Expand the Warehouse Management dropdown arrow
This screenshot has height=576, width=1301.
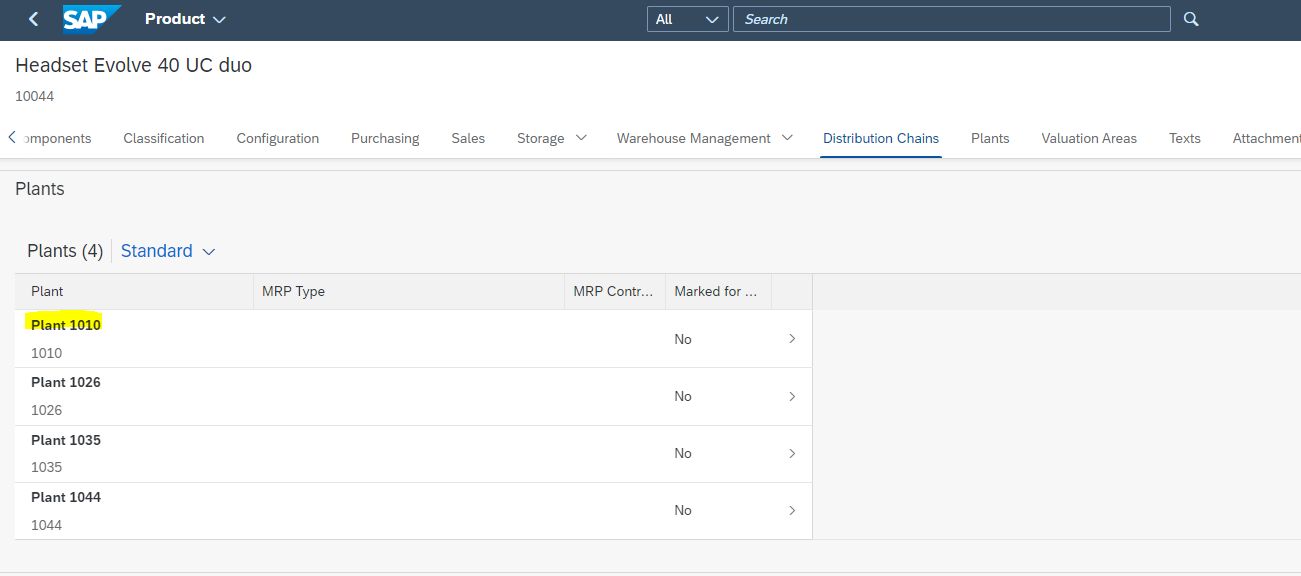(x=787, y=138)
